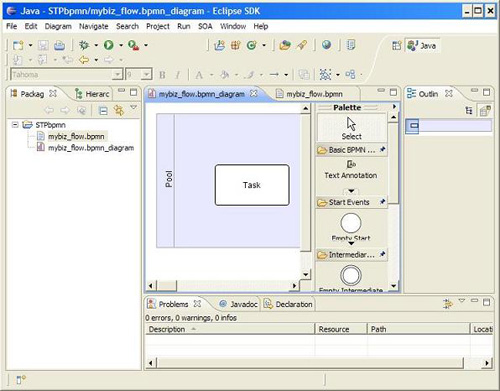Click the yellow Back navigation arrow
Viewport: 500px width, 391px height.
pos(84,60)
